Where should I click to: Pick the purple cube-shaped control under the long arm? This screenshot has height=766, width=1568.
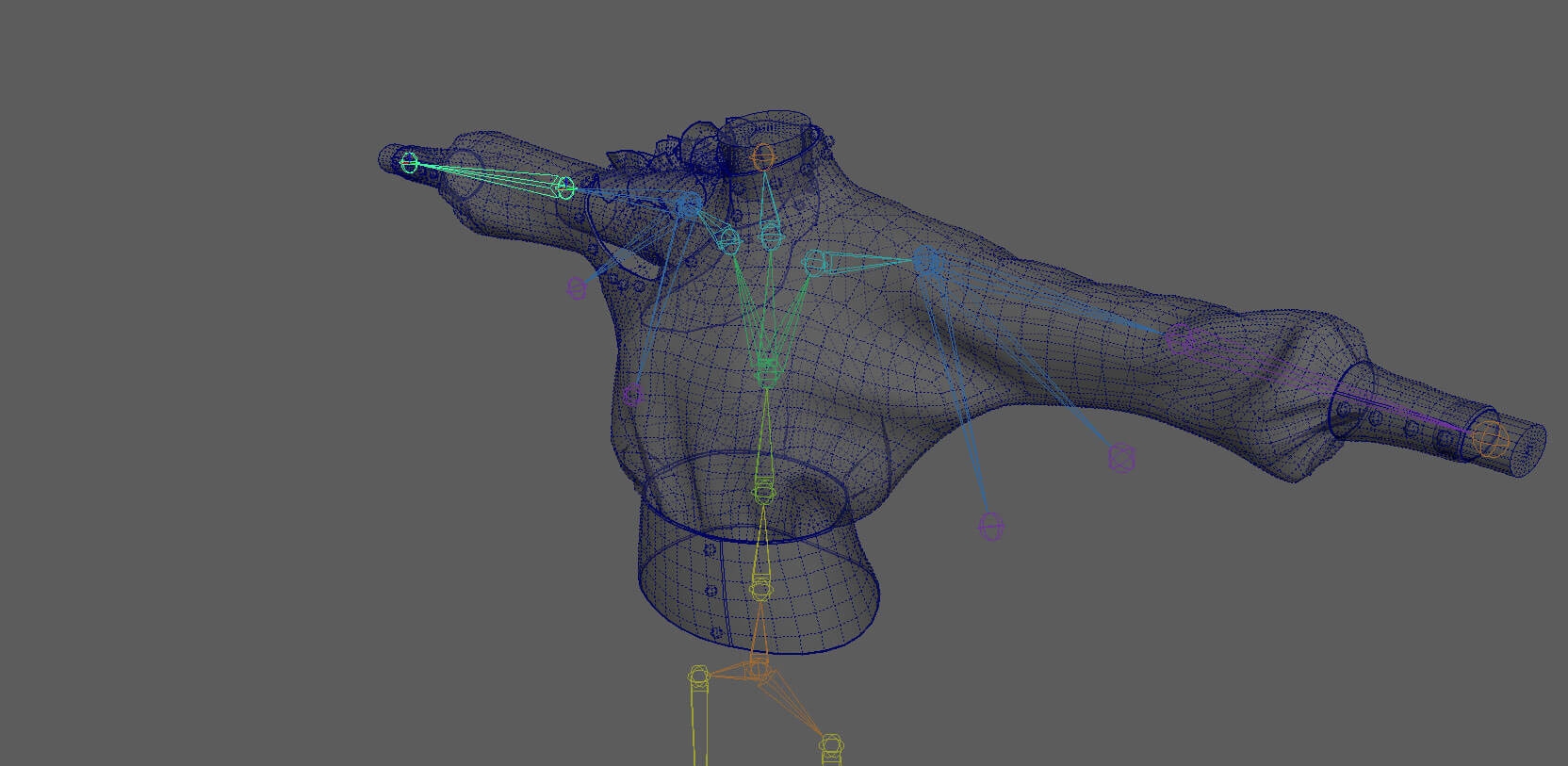[x=1121, y=459]
